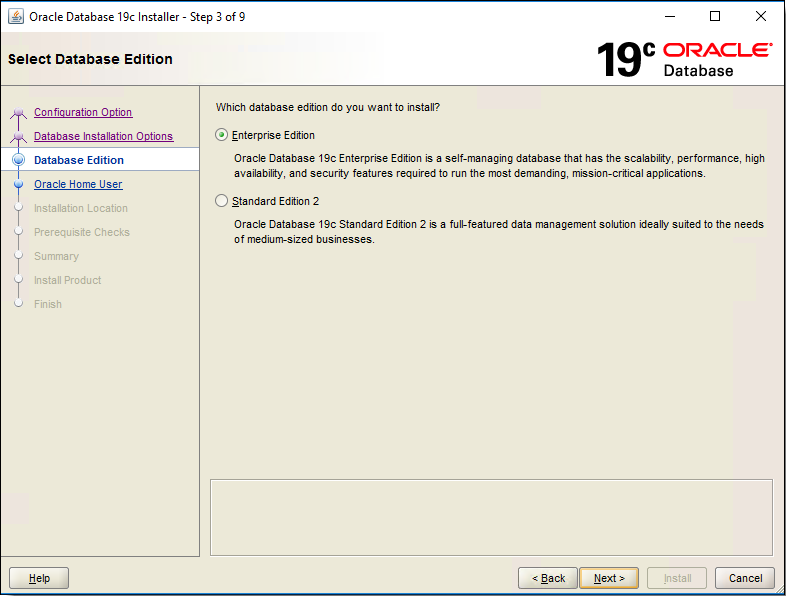Jump to the Oracle Home User step
This screenshot has height=596, width=786.
(78, 184)
